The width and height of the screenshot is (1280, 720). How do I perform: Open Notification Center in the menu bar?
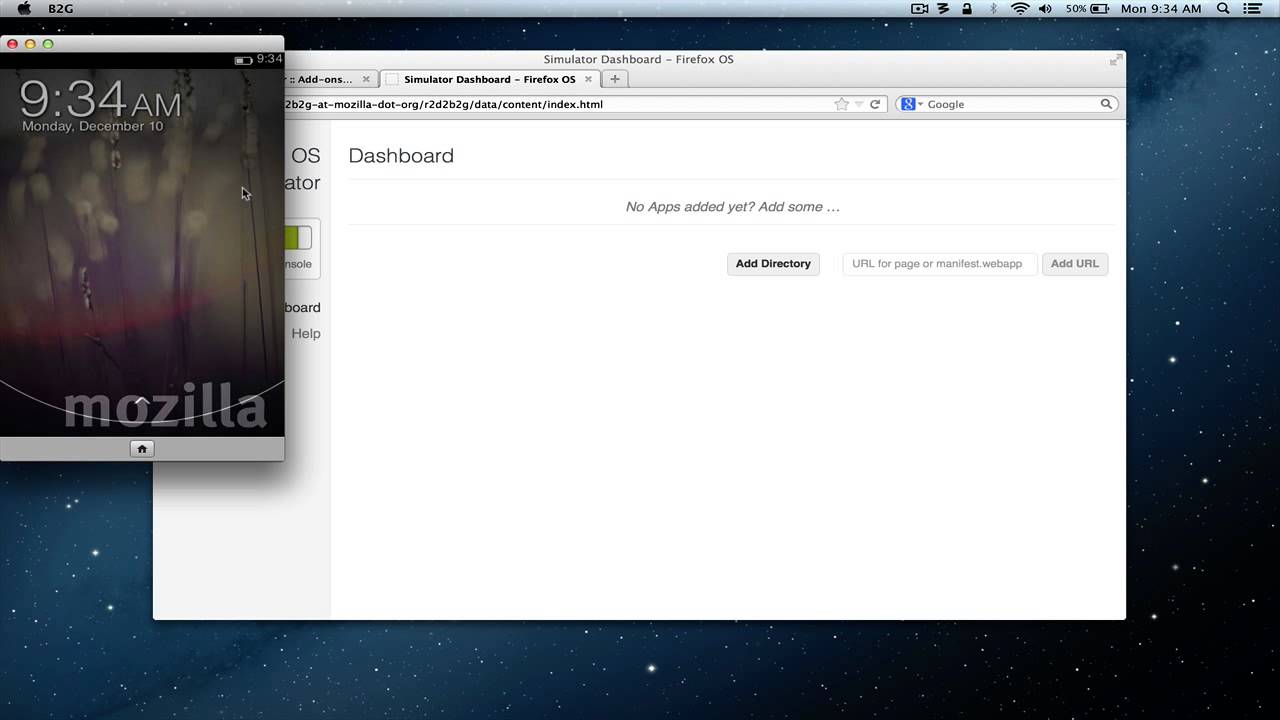pos(1253,9)
